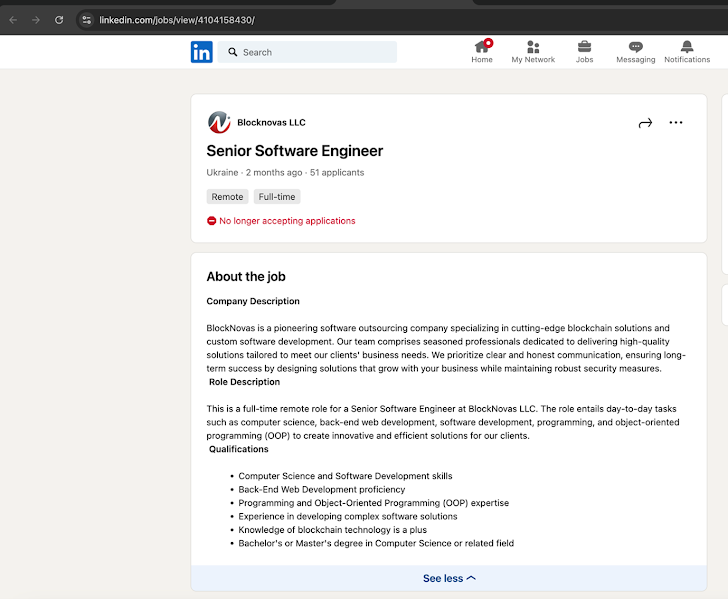The height and width of the screenshot is (599, 728).
Task: Click the LinkedIn logo
Action: click(202, 52)
